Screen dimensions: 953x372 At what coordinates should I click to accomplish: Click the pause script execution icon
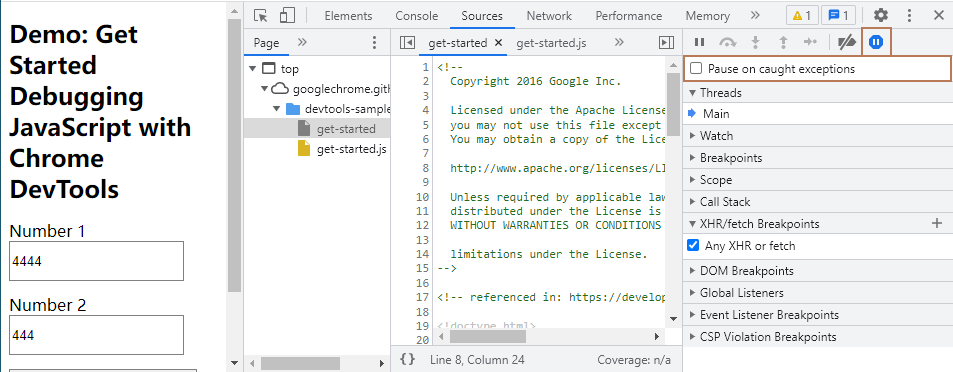(x=700, y=42)
